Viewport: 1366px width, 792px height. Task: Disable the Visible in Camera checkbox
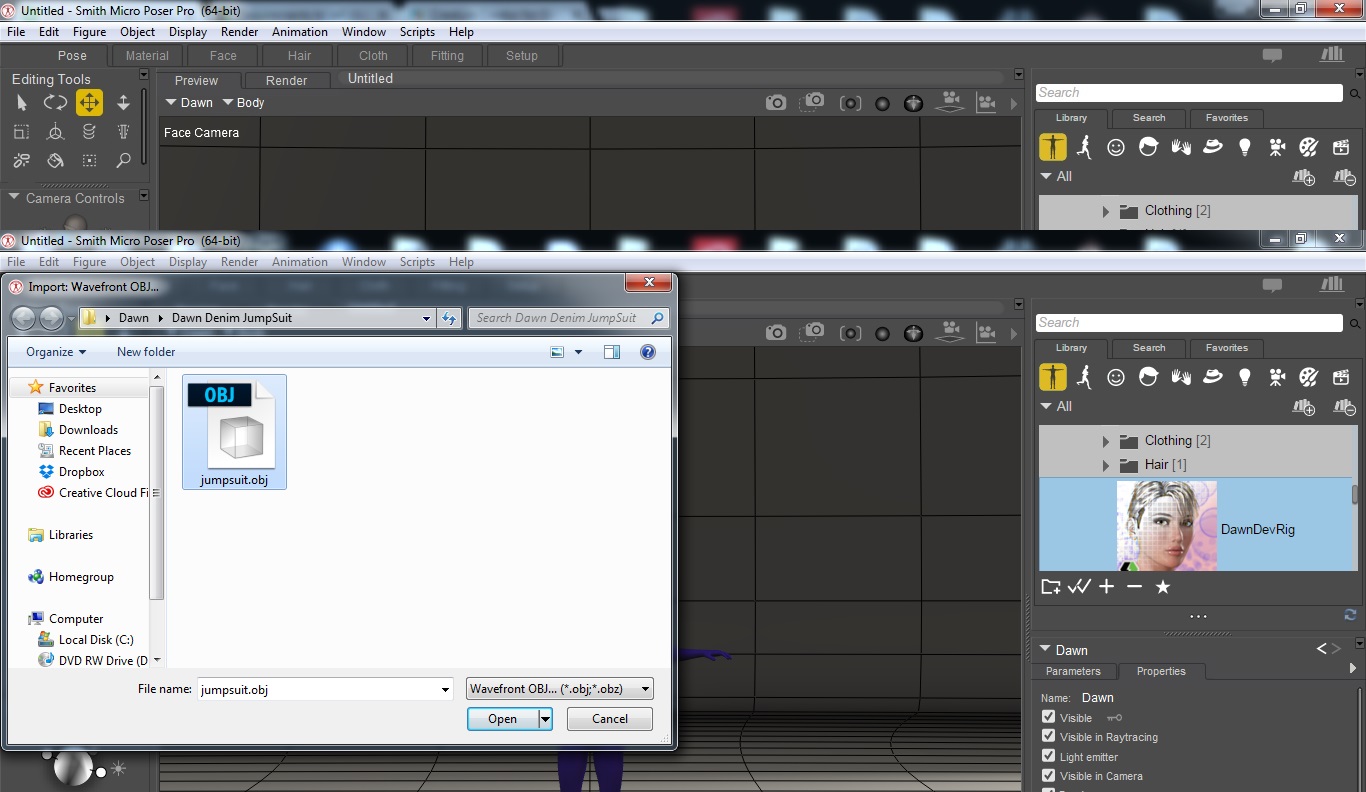(x=1048, y=776)
